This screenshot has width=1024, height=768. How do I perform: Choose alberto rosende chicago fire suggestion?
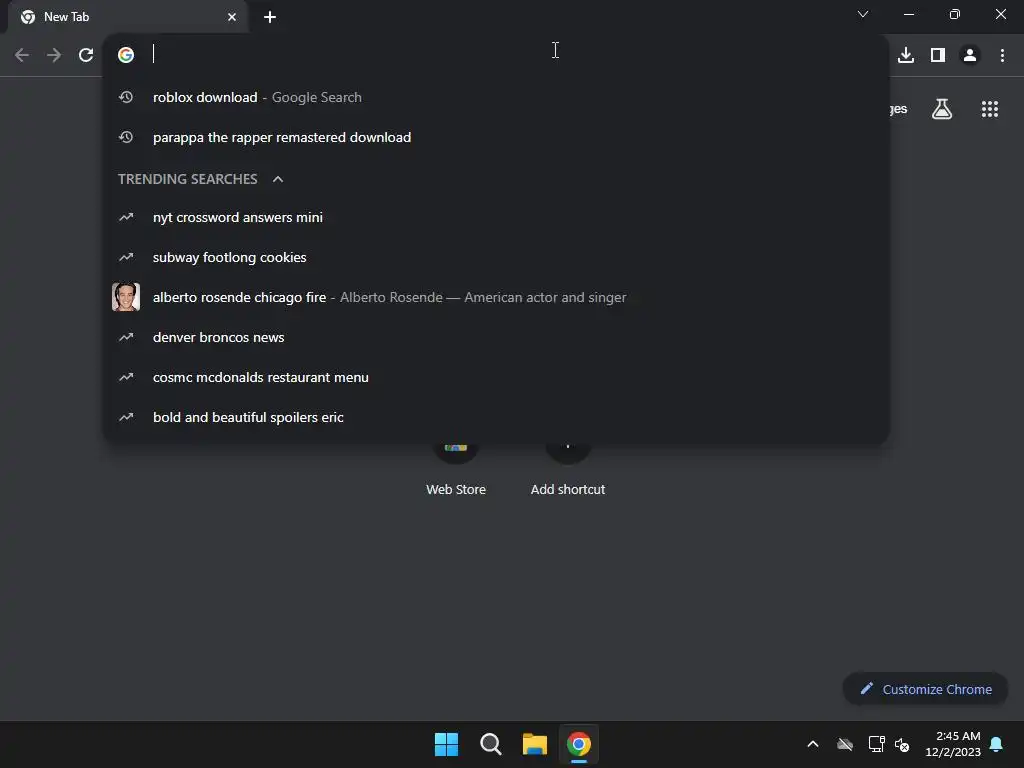[496, 297]
